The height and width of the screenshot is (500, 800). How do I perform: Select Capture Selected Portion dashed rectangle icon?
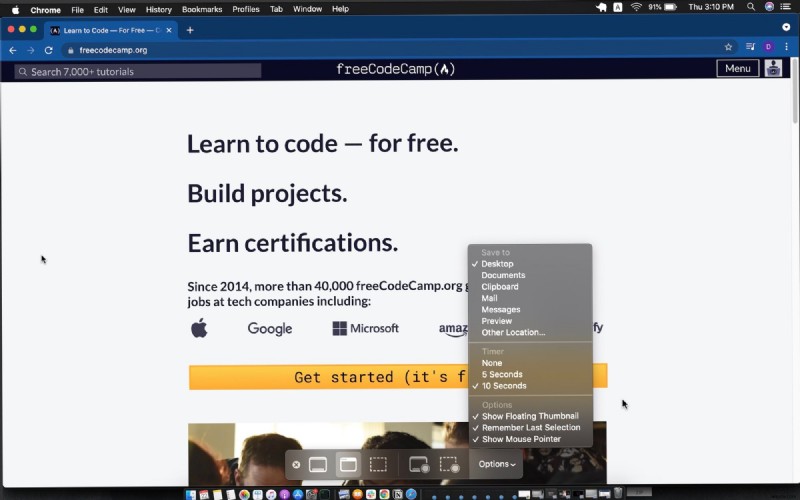(378, 465)
